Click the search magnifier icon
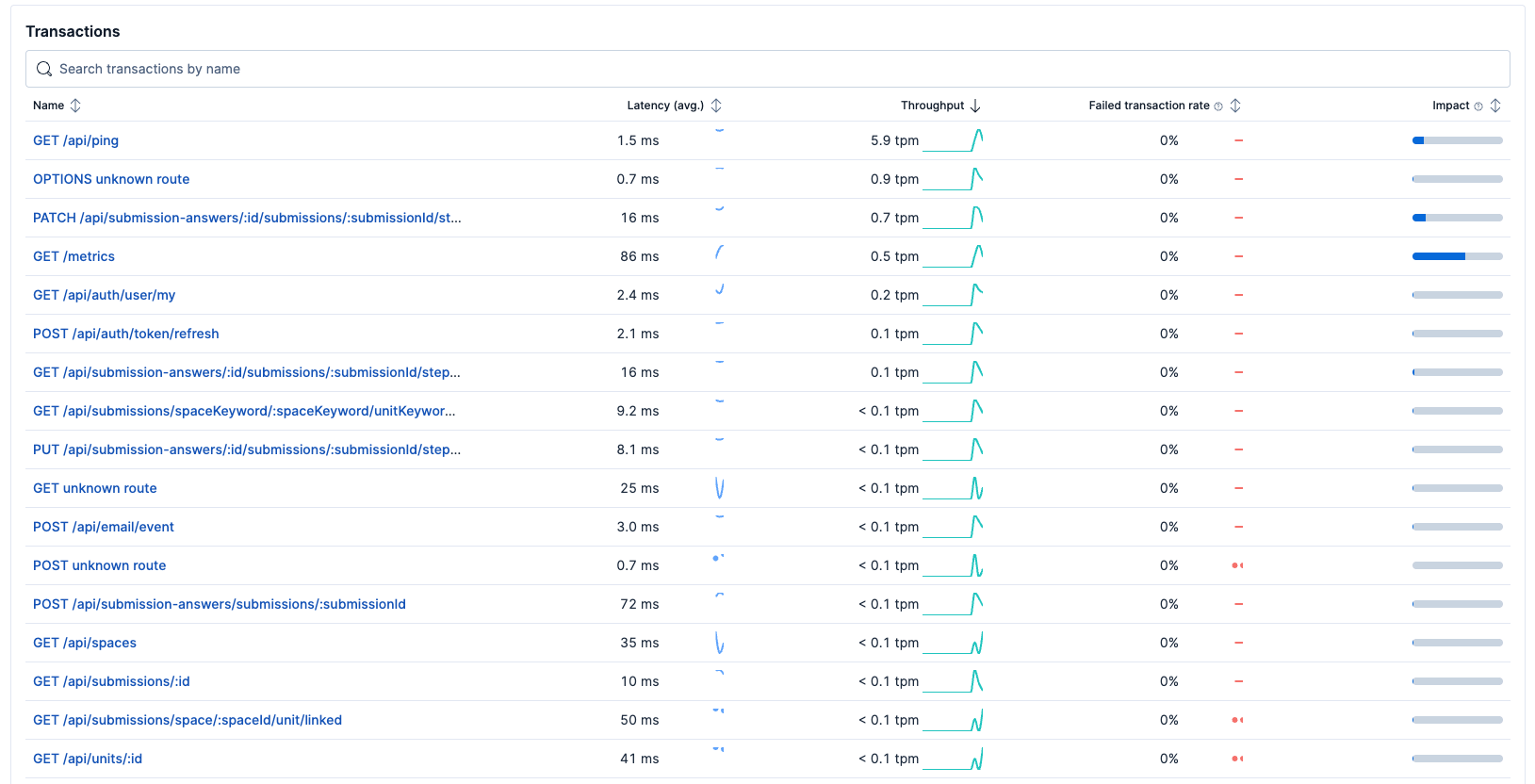This screenshot has height=784, width=1535. click(x=44, y=69)
